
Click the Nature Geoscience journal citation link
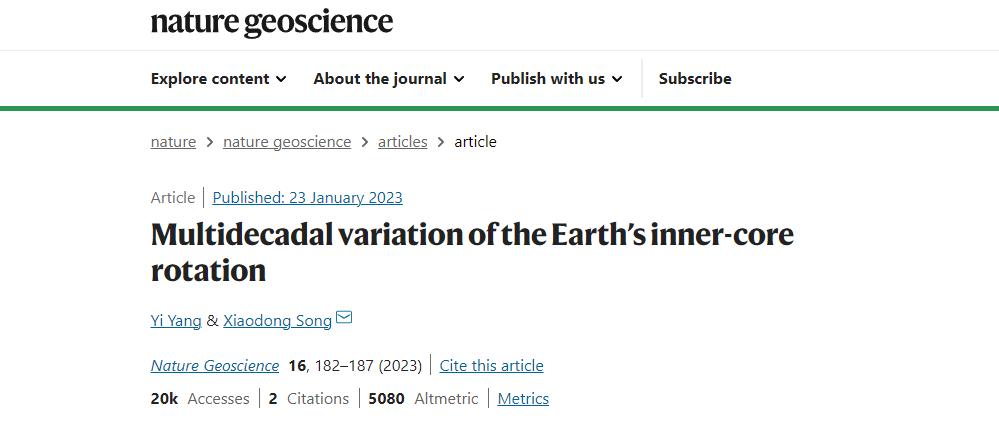pos(214,366)
